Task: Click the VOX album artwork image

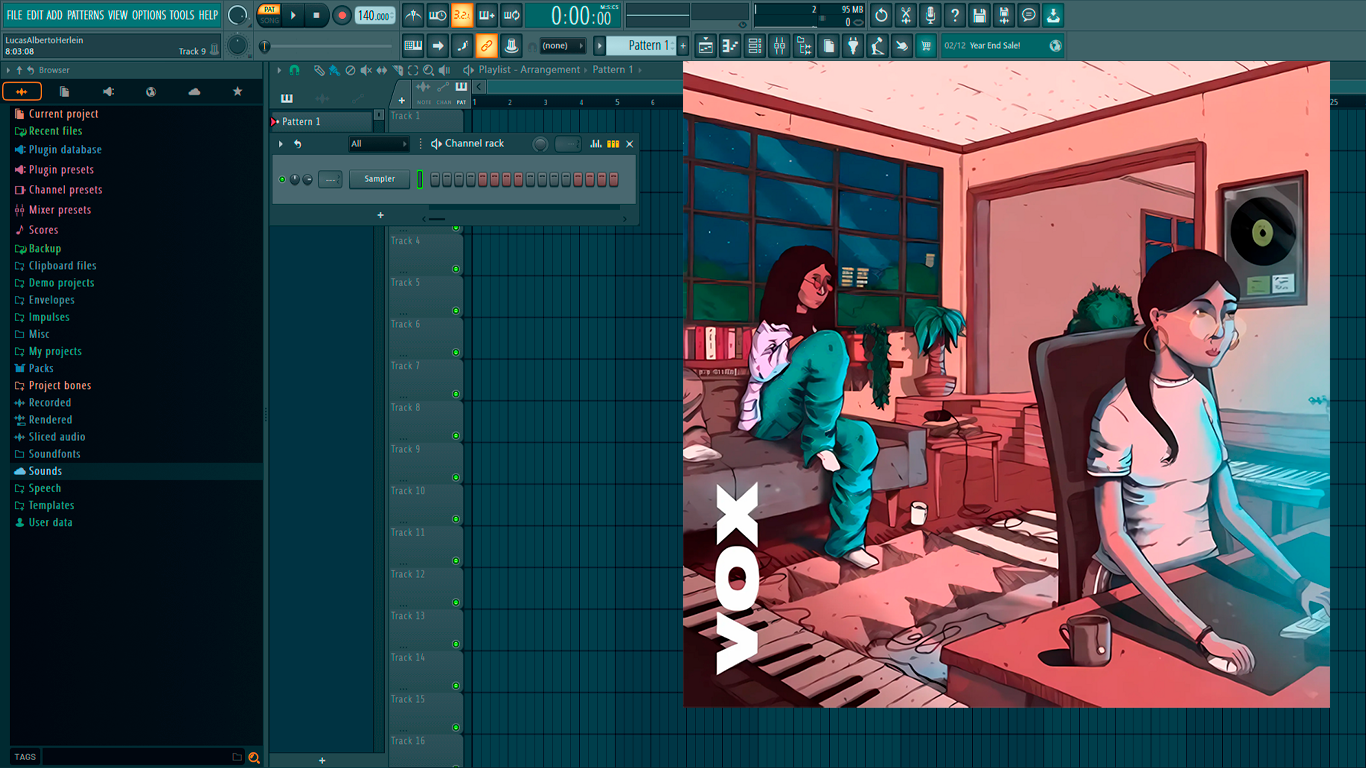Action: [1006, 384]
